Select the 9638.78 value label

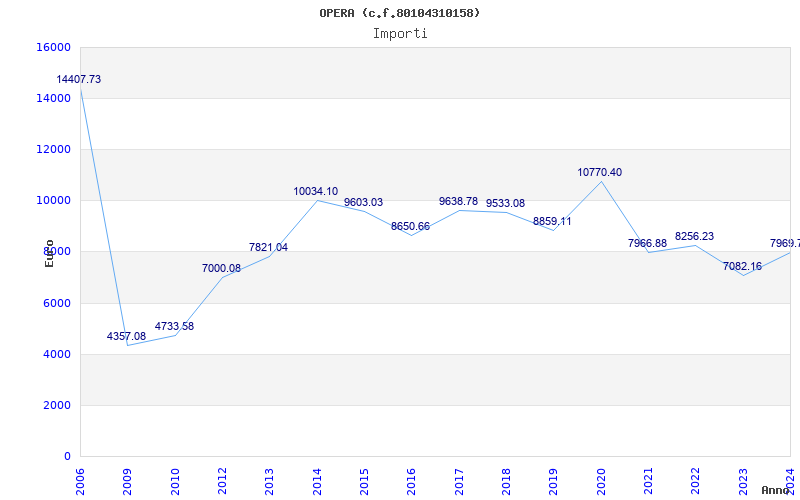(458, 202)
